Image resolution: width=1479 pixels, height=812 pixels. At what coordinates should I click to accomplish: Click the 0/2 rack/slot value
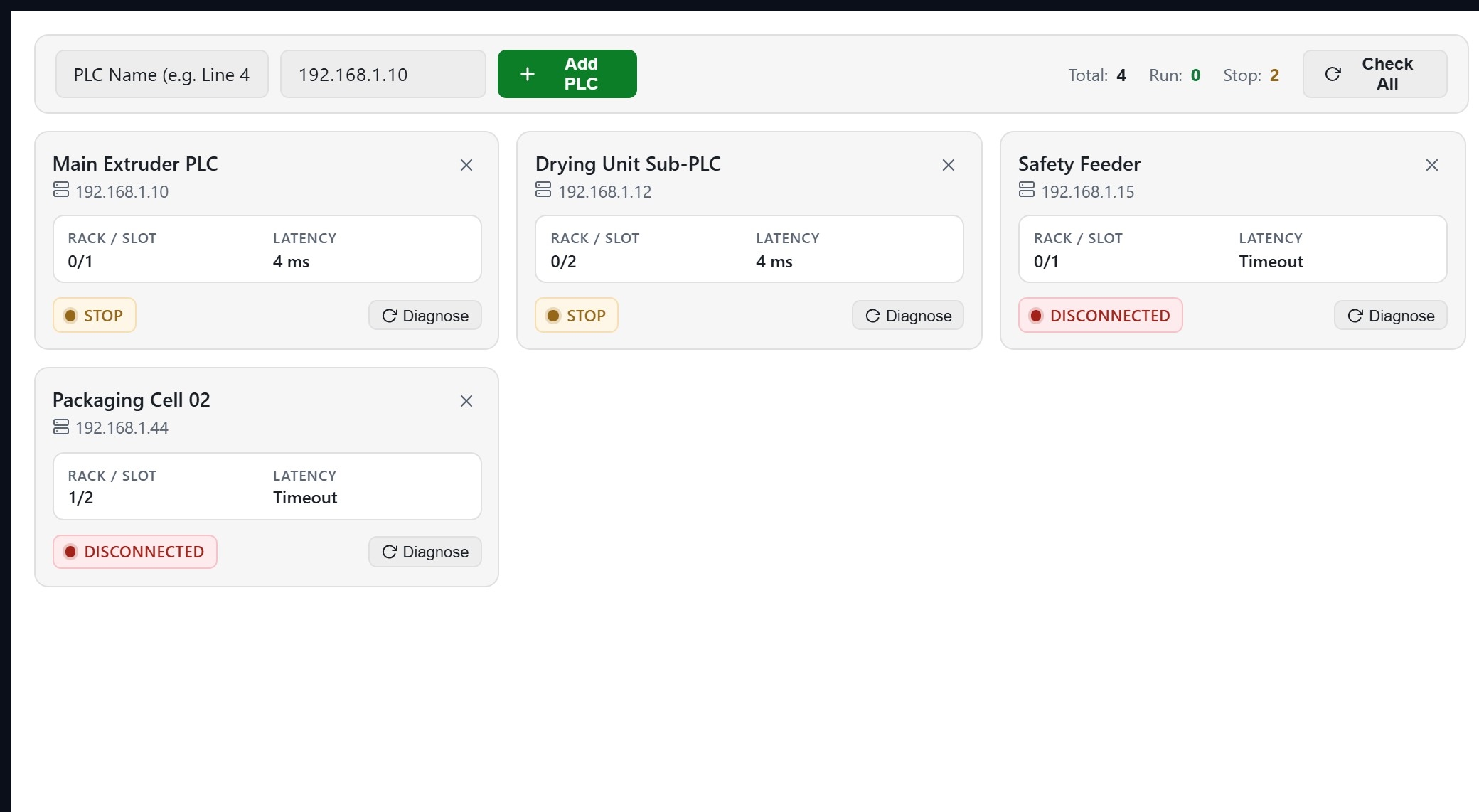(x=564, y=262)
